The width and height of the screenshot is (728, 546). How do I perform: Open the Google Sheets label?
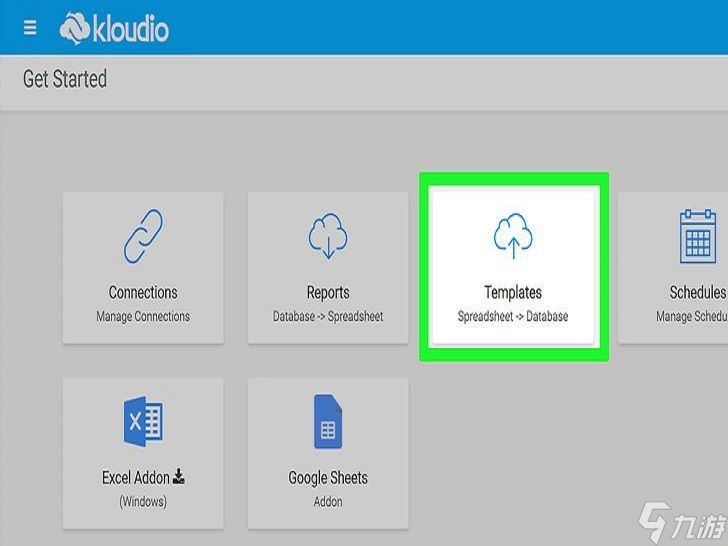[328, 478]
